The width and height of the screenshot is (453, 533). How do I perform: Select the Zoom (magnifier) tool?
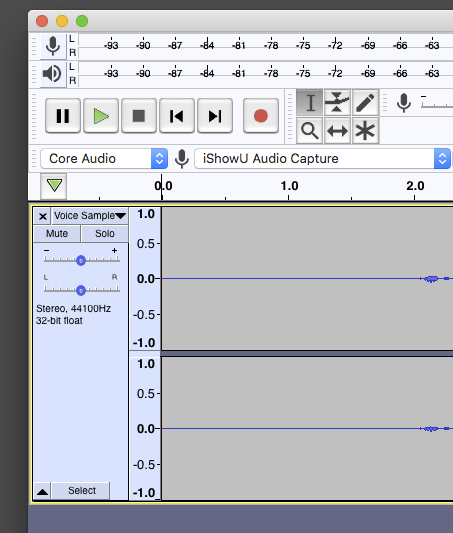[x=310, y=131]
